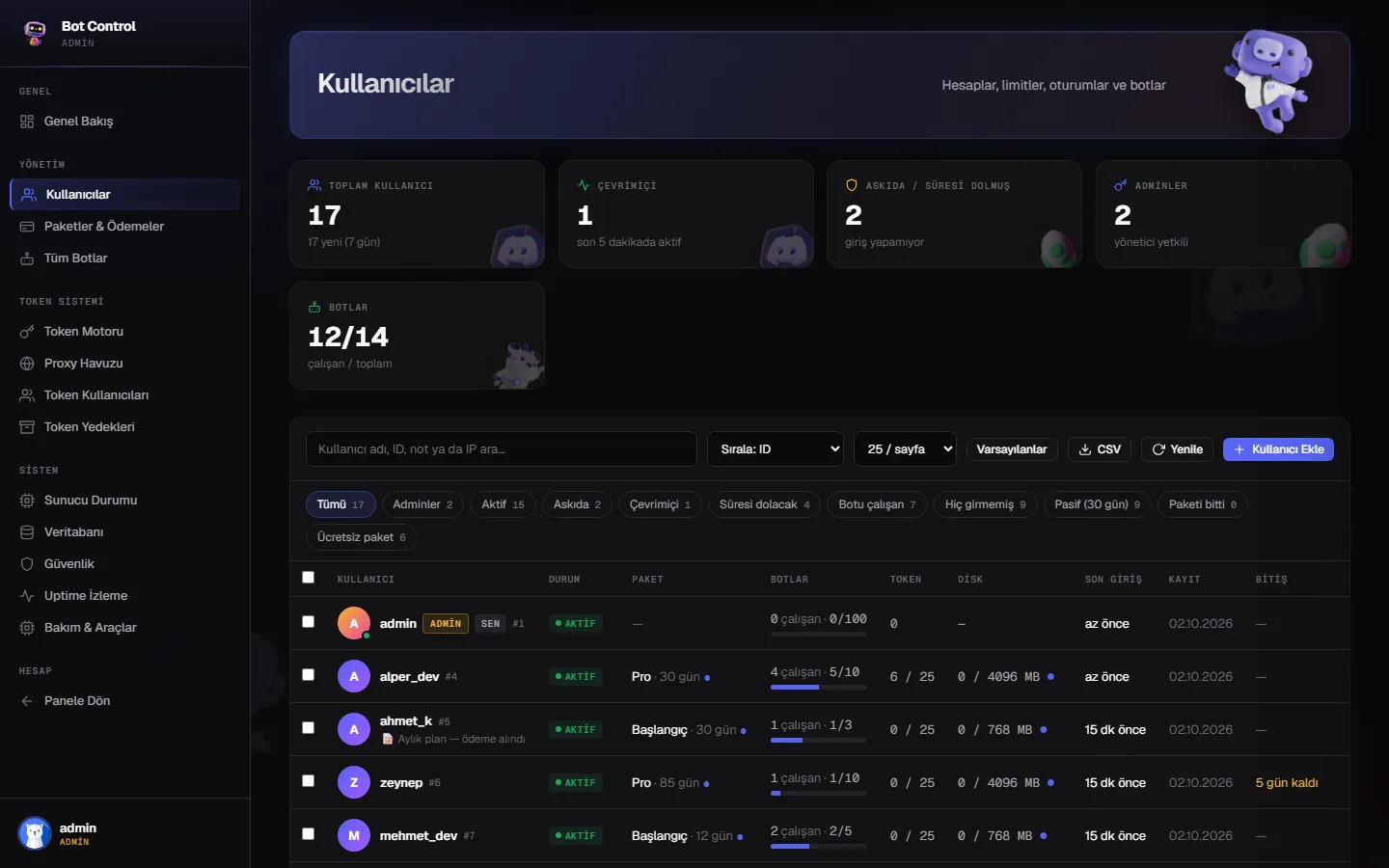The height and width of the screenshot is (868, 1389).
Task: Open the 25 / sayfa page-size dropdown
Action: pos(905,449)
